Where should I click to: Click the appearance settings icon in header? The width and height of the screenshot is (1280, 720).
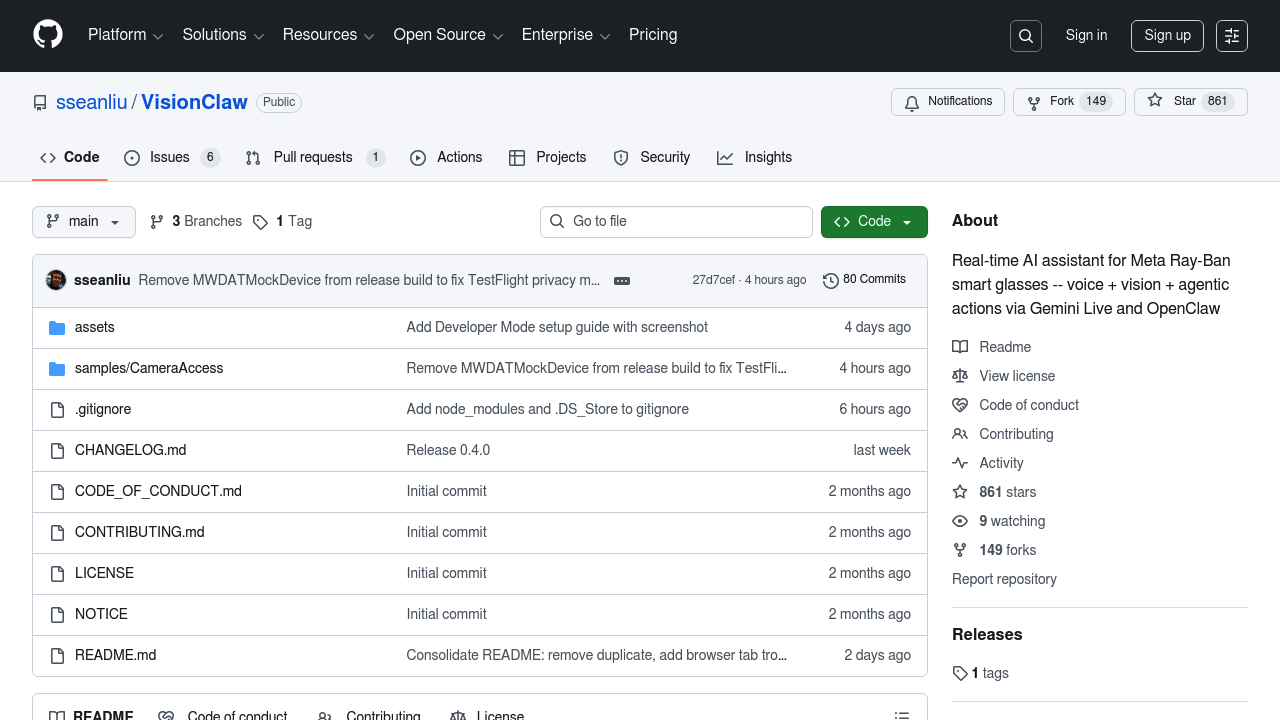(x=1232, y=36)
